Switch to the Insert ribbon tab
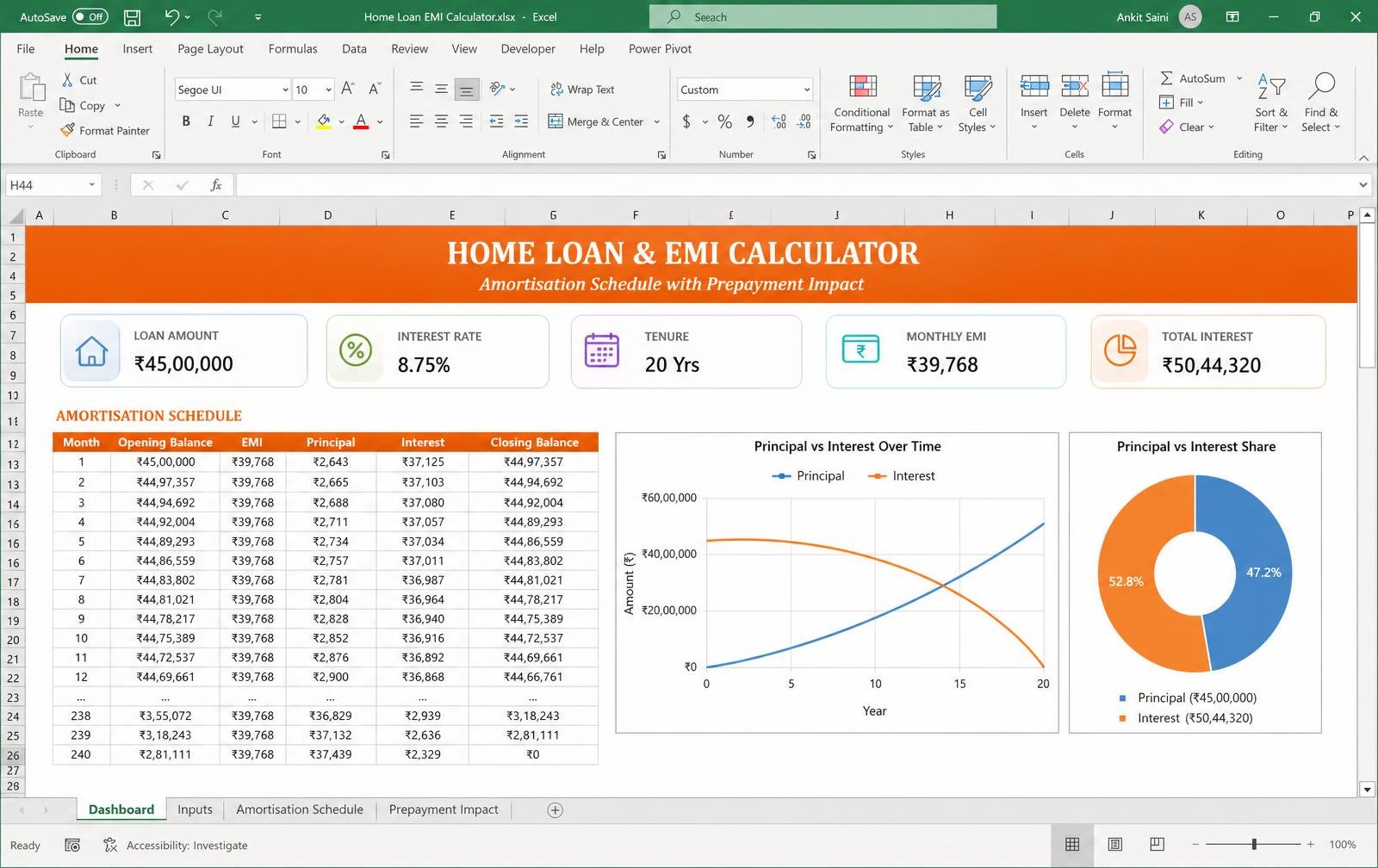This screenshot has height=868, width=1378. click(137, 49)
